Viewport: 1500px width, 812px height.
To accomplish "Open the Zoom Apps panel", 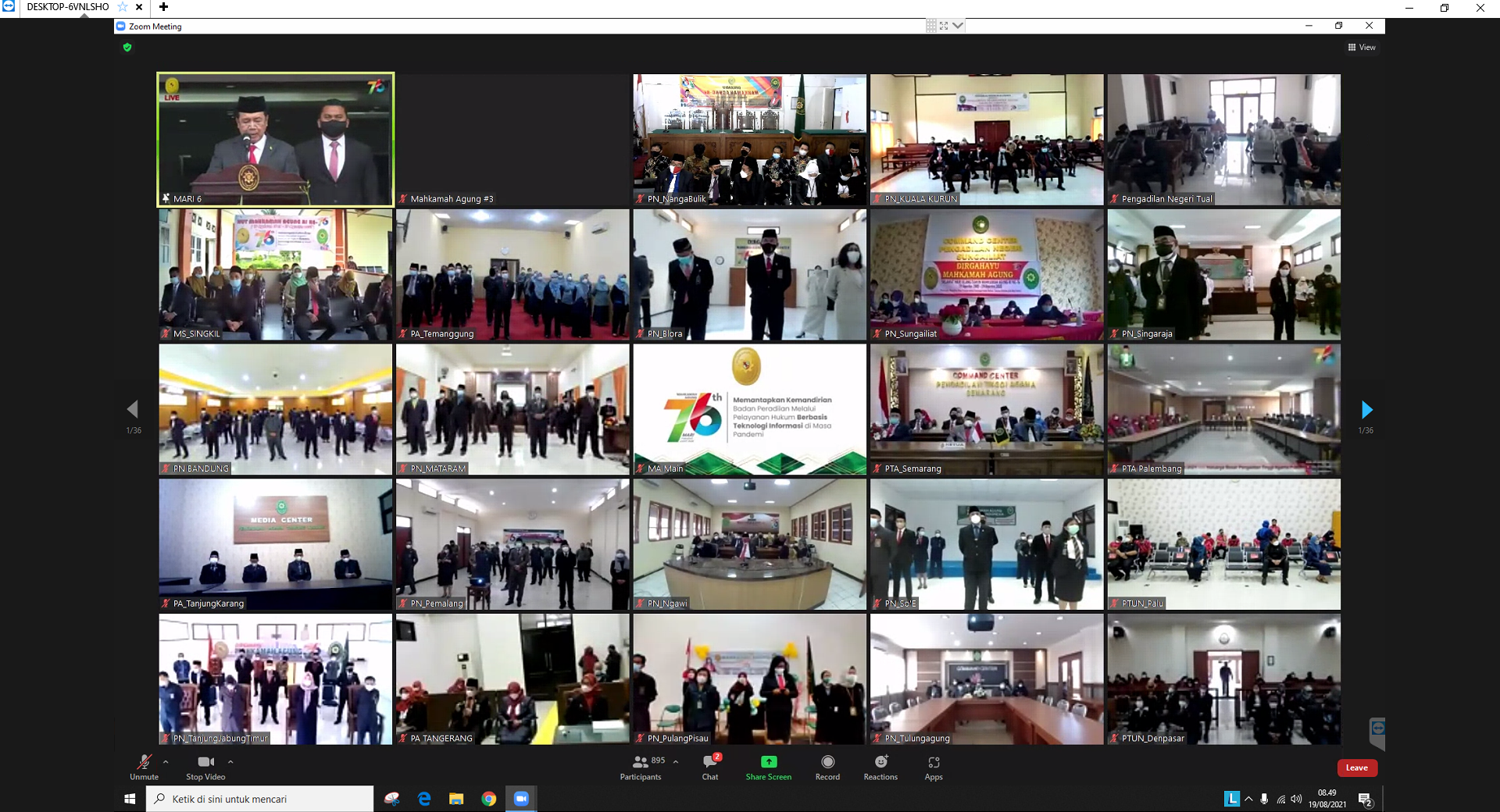I will pyautogui.click(x=934, y=767).
